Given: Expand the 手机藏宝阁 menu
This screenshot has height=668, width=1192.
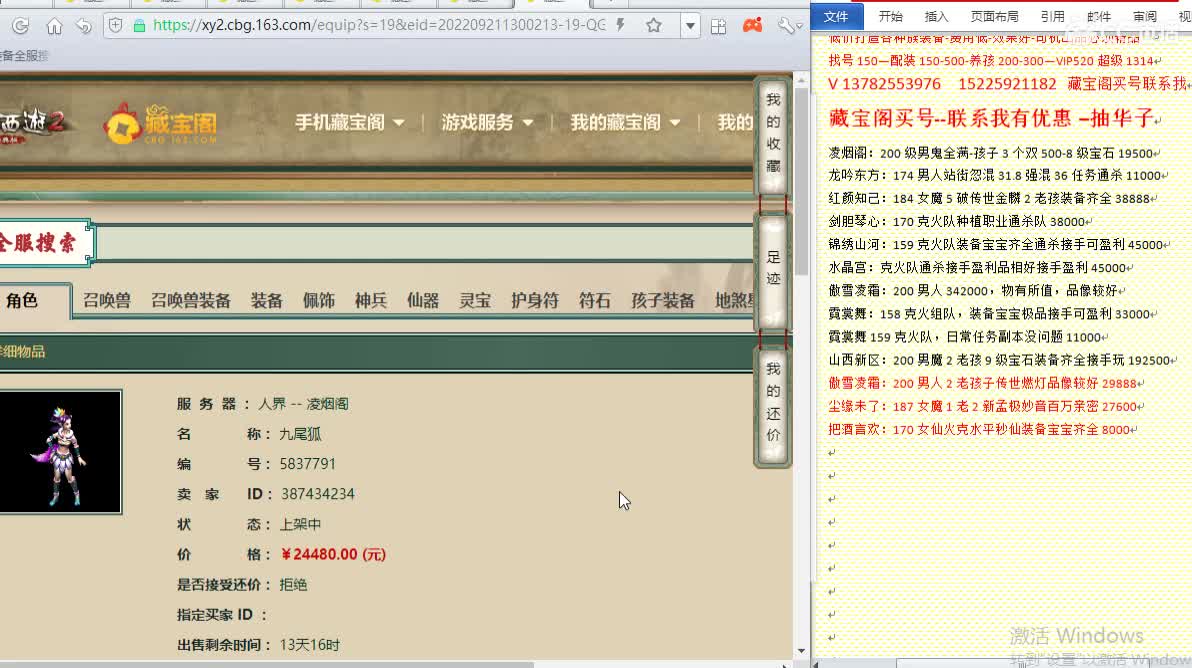Looking at the screenshot, I should [350, 122].
